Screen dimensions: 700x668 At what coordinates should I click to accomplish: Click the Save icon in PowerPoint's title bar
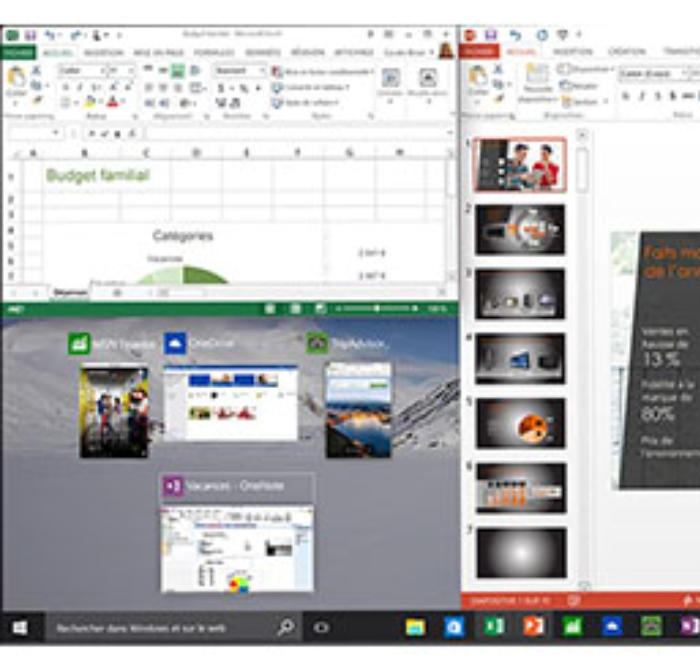tap(491, 35)
